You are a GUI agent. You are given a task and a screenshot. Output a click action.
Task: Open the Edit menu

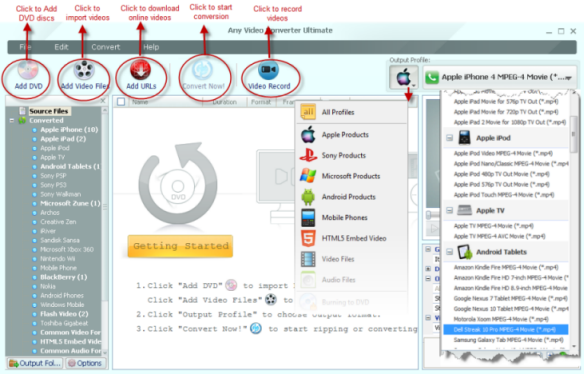click(61, 47)
